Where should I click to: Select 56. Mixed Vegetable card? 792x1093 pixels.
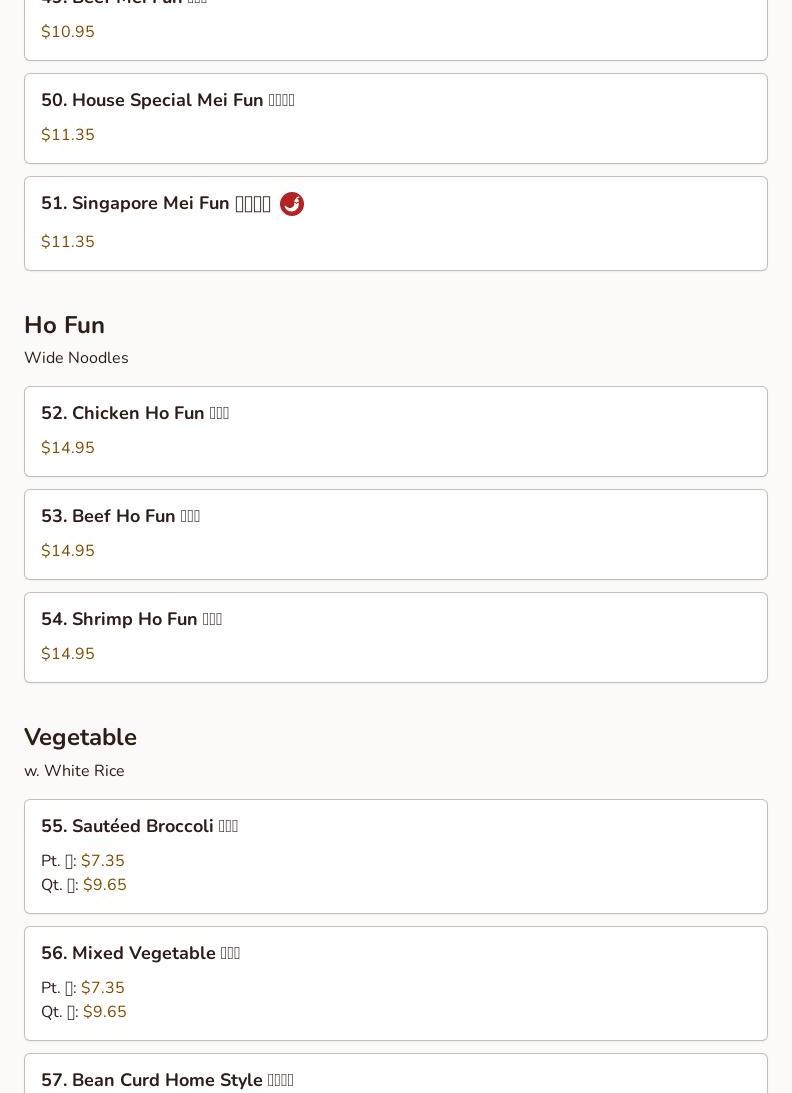point(396,984)
